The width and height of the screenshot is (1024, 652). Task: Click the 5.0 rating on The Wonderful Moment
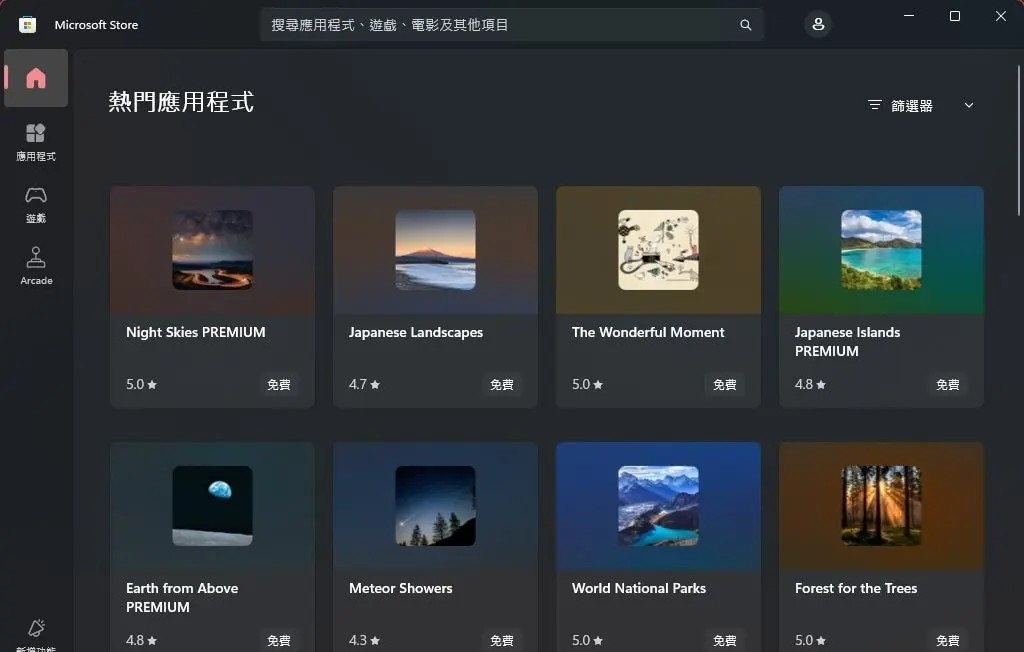click(587, 384)
